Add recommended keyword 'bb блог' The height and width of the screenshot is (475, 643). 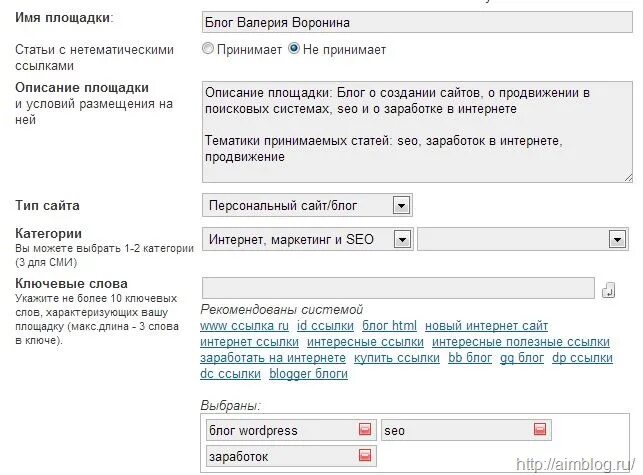(x=470, y=358)
